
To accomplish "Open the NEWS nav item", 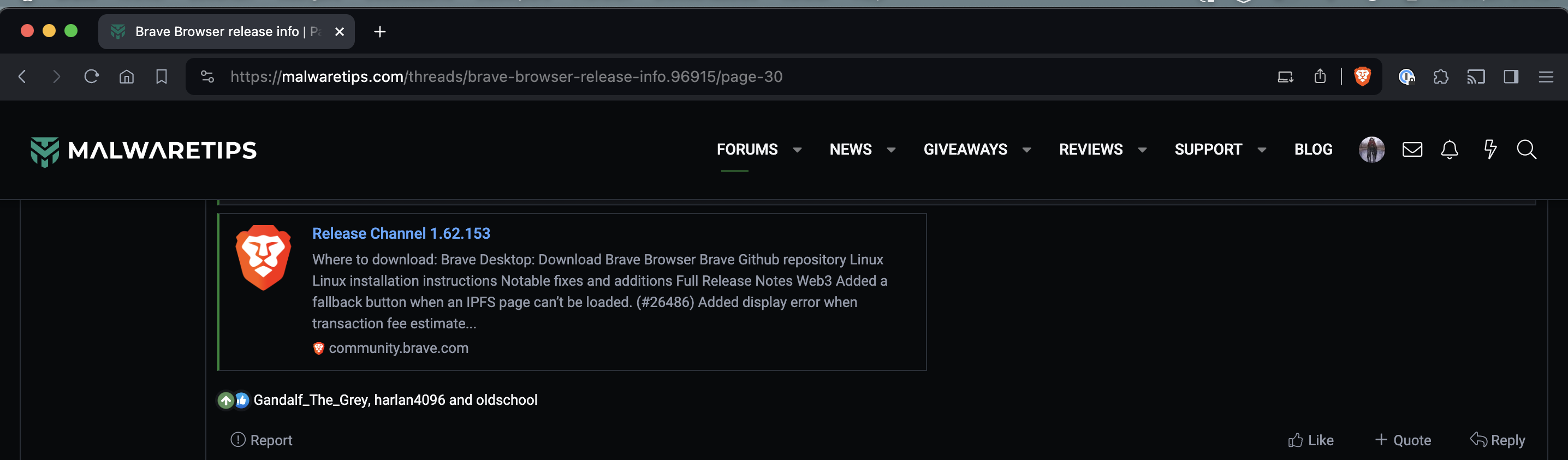I will (851, 150).
